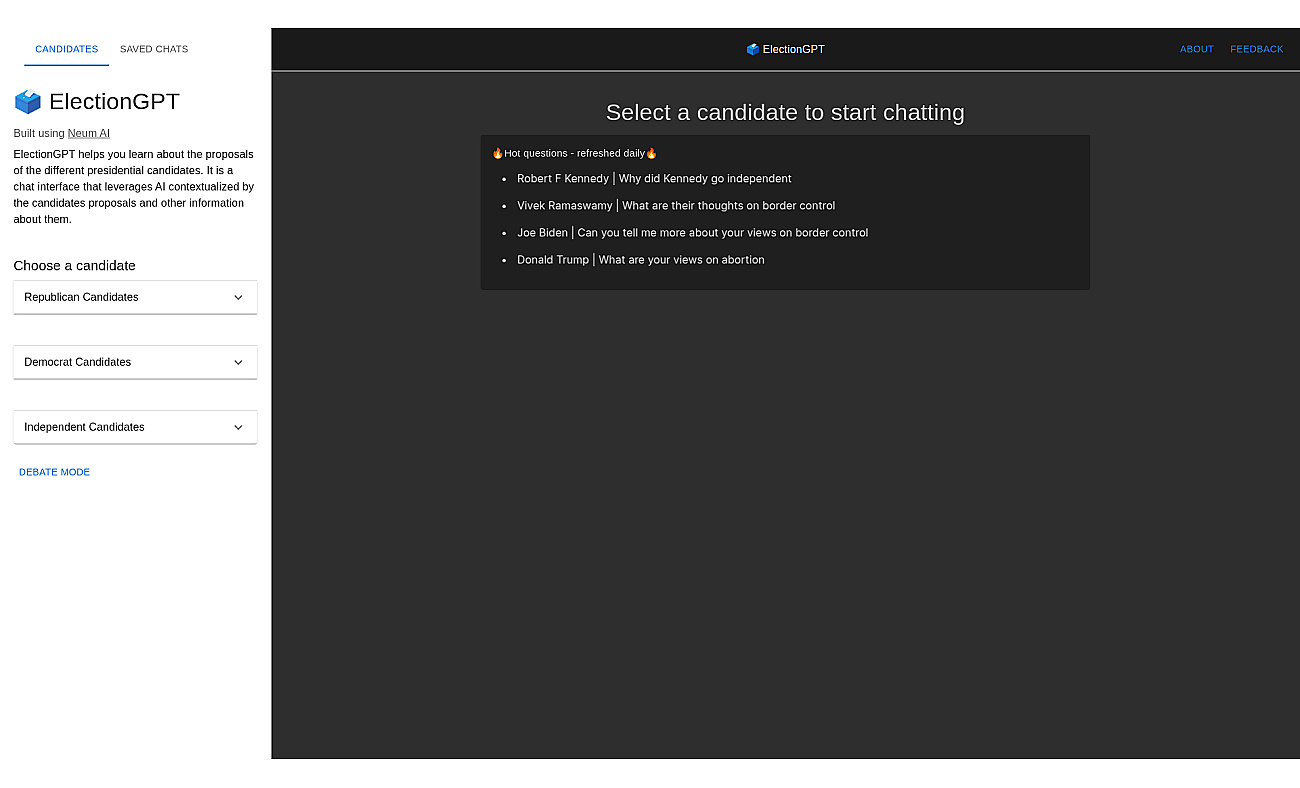Select the Joe Biden border control question

tap(692, 233)
